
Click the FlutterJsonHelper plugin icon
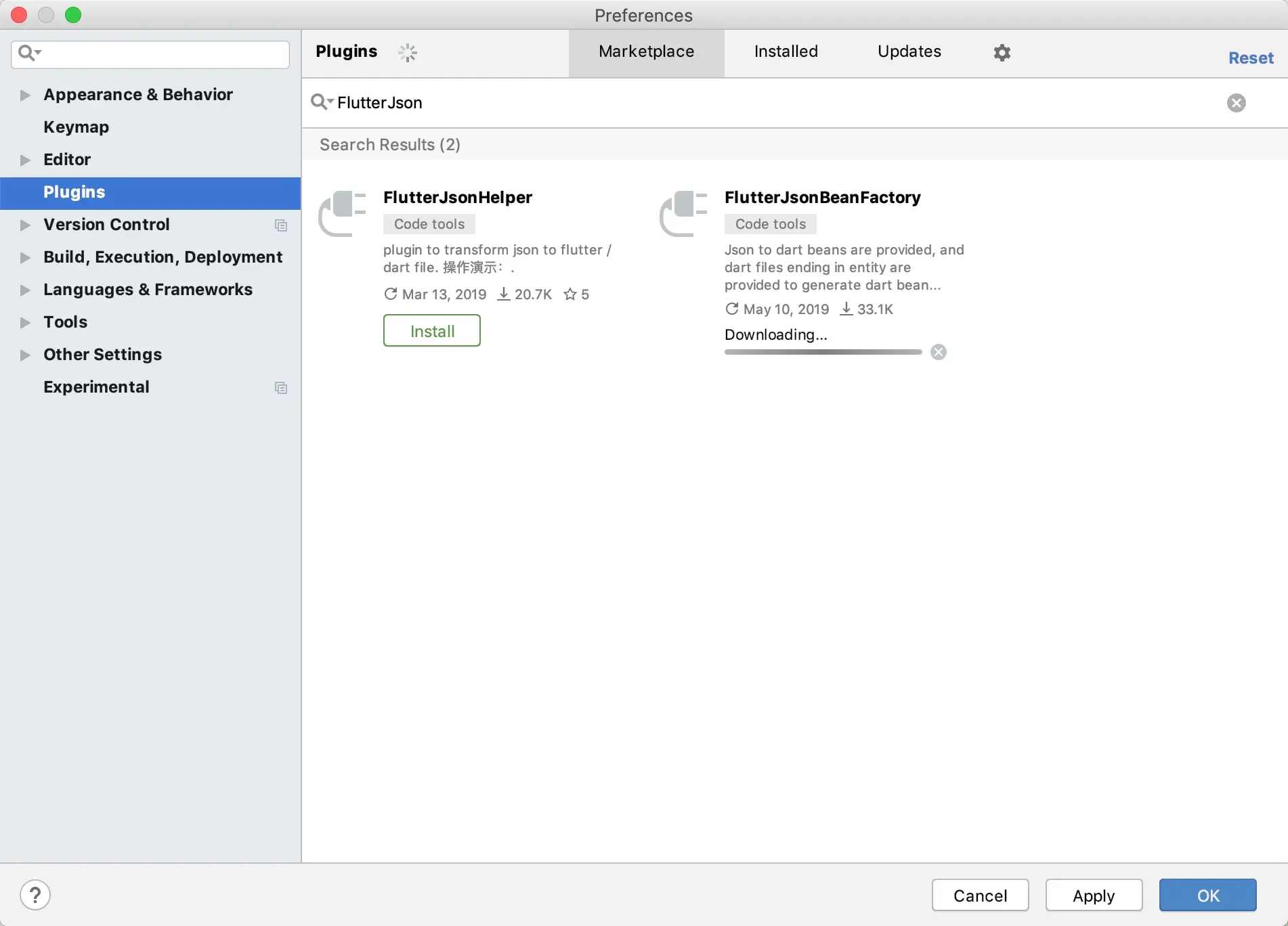(342, 213)
